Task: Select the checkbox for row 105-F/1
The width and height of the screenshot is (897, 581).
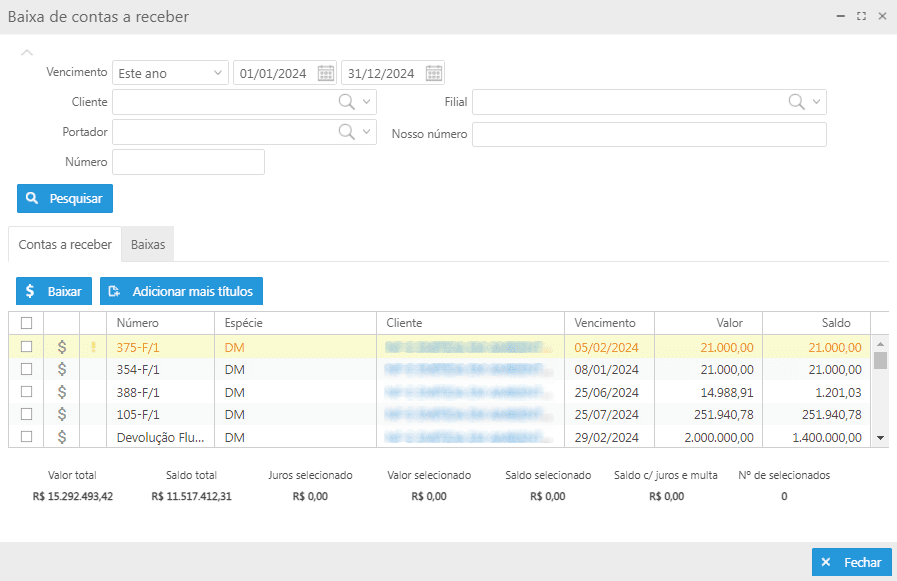Action: point(26,414)
